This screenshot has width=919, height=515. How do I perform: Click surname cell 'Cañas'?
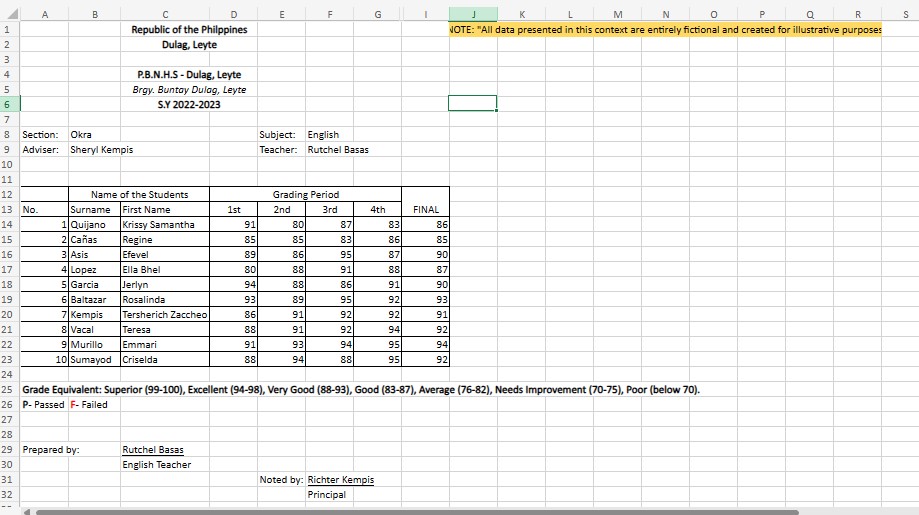tap(94, 240)
